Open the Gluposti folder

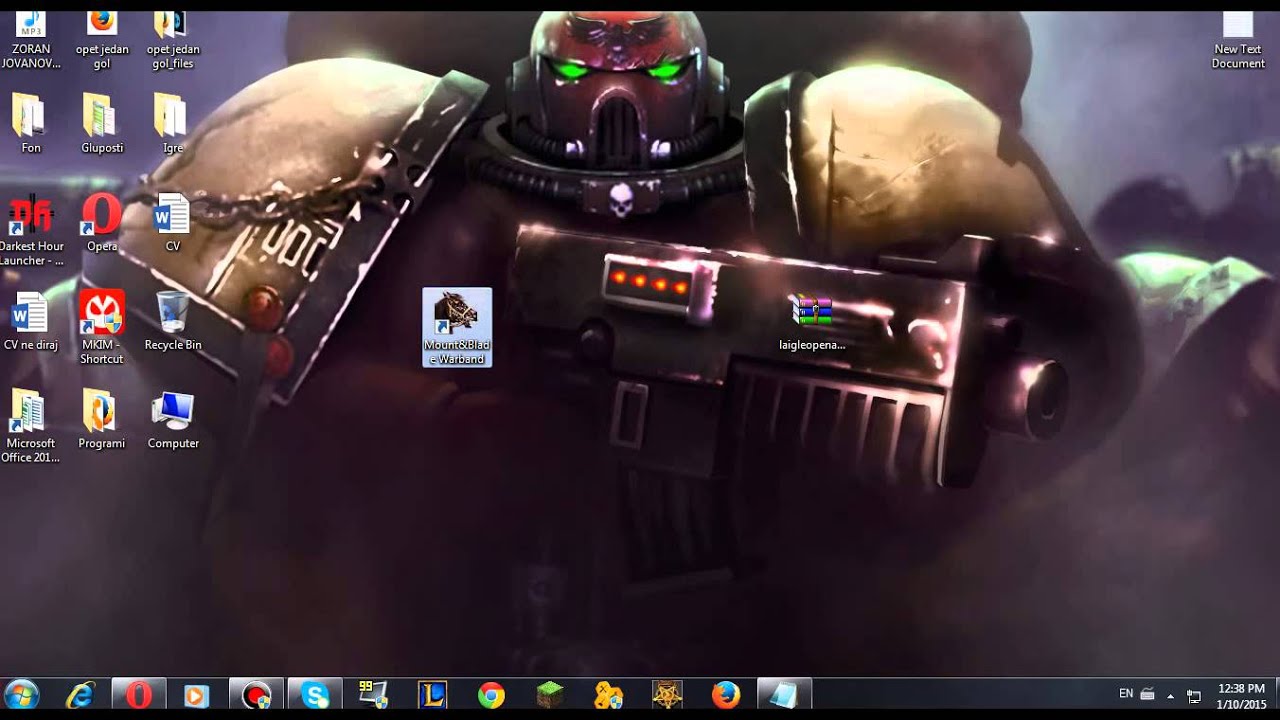(x=102, y=124)
